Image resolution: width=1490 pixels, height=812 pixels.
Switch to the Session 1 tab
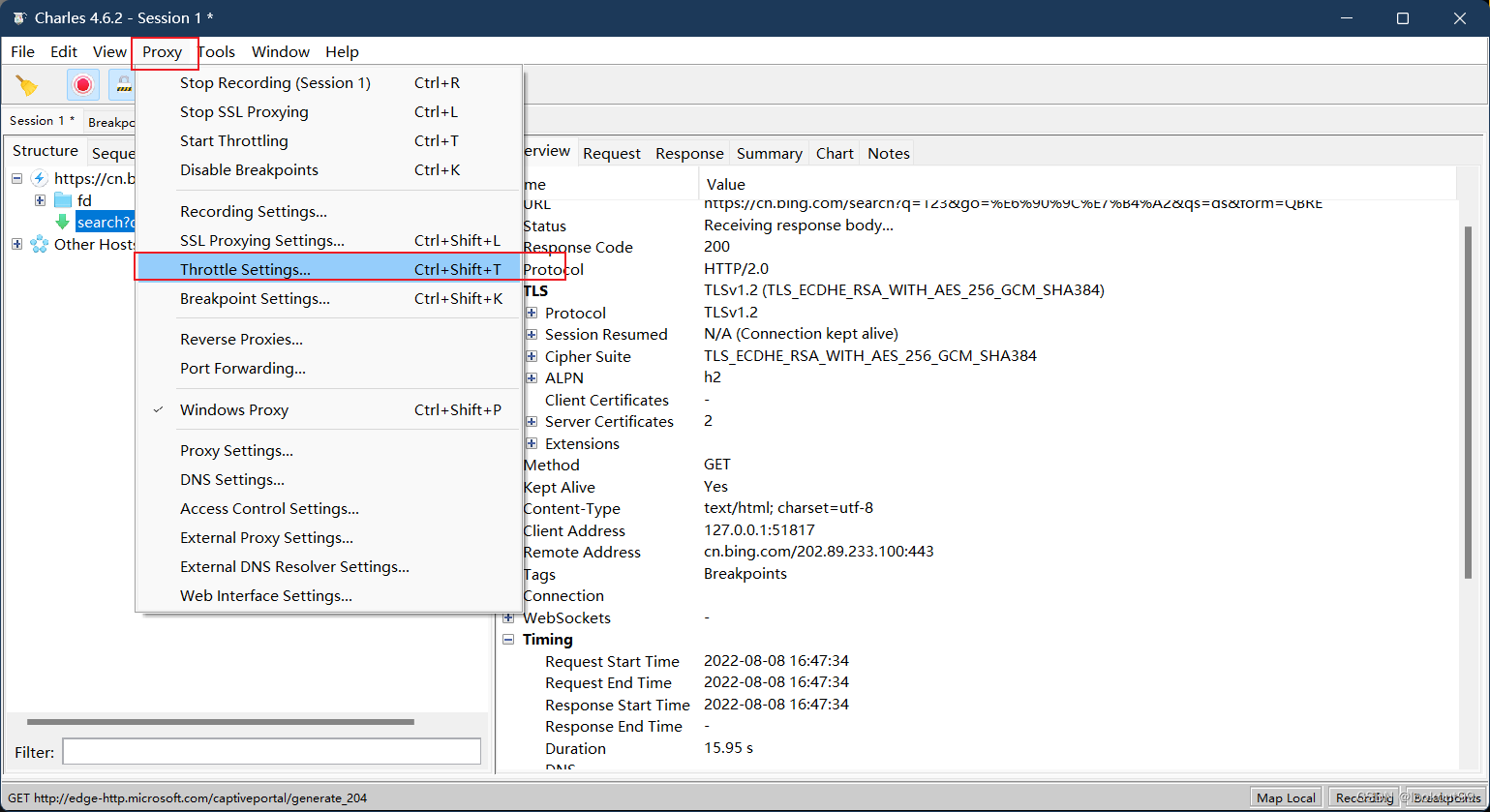[x=43, y=121]
